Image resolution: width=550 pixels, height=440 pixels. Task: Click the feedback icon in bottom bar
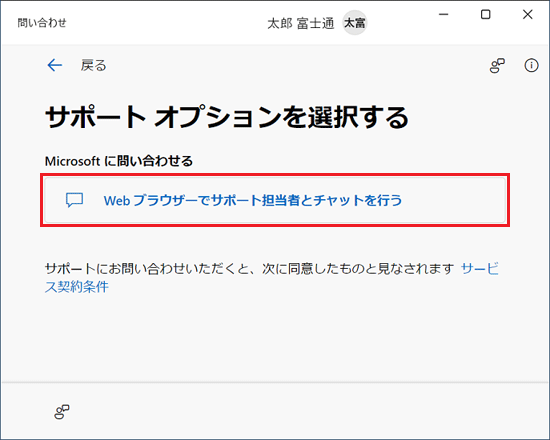click(62, 412)
